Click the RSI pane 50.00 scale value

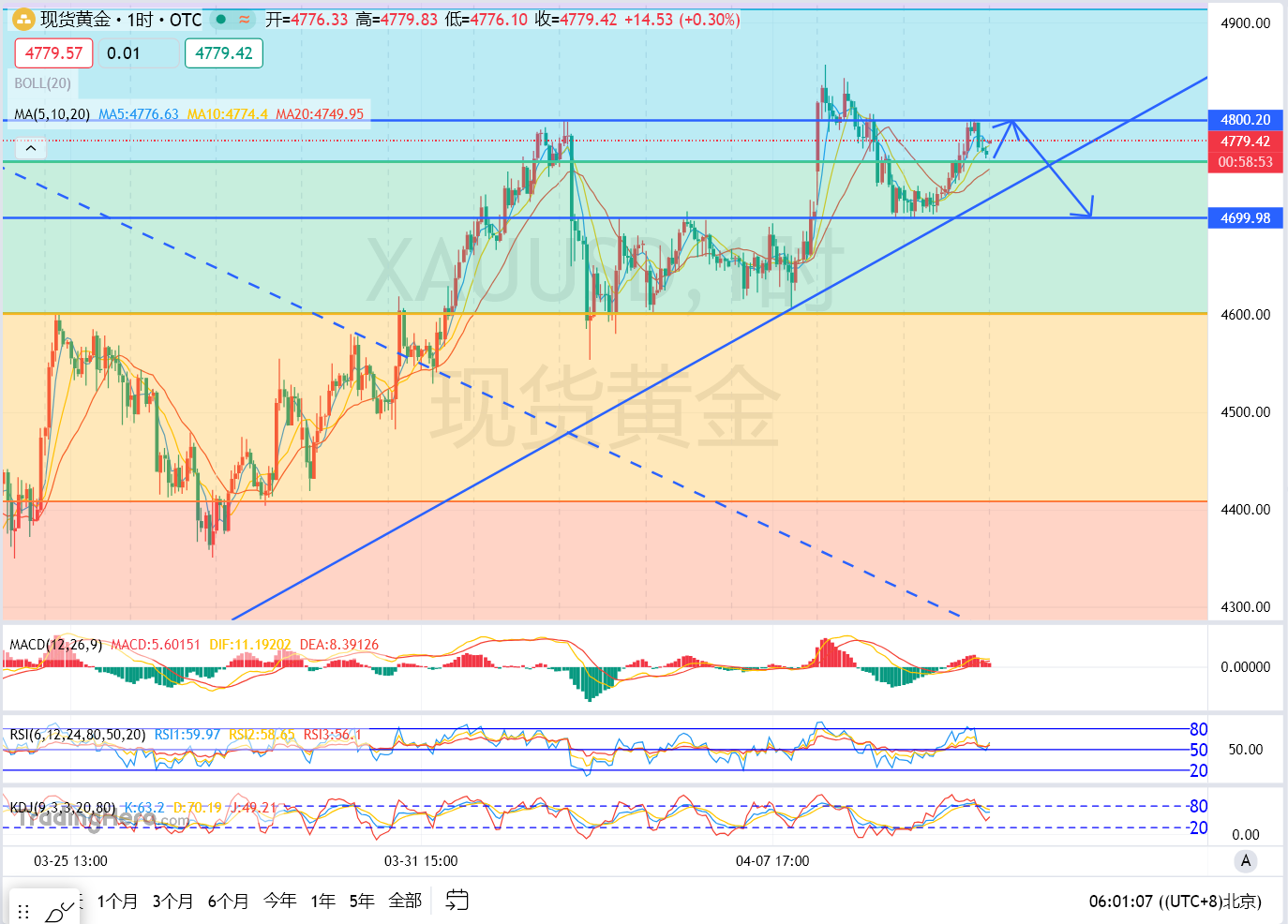click(1246, 750)
